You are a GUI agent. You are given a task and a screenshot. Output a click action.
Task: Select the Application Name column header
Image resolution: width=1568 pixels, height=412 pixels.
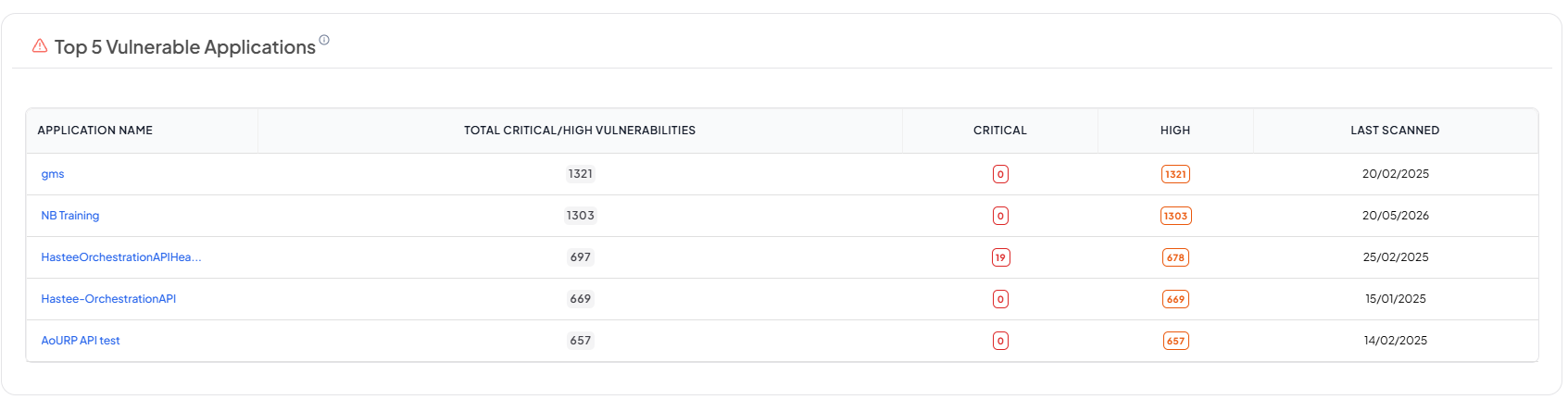coord(95,131)
